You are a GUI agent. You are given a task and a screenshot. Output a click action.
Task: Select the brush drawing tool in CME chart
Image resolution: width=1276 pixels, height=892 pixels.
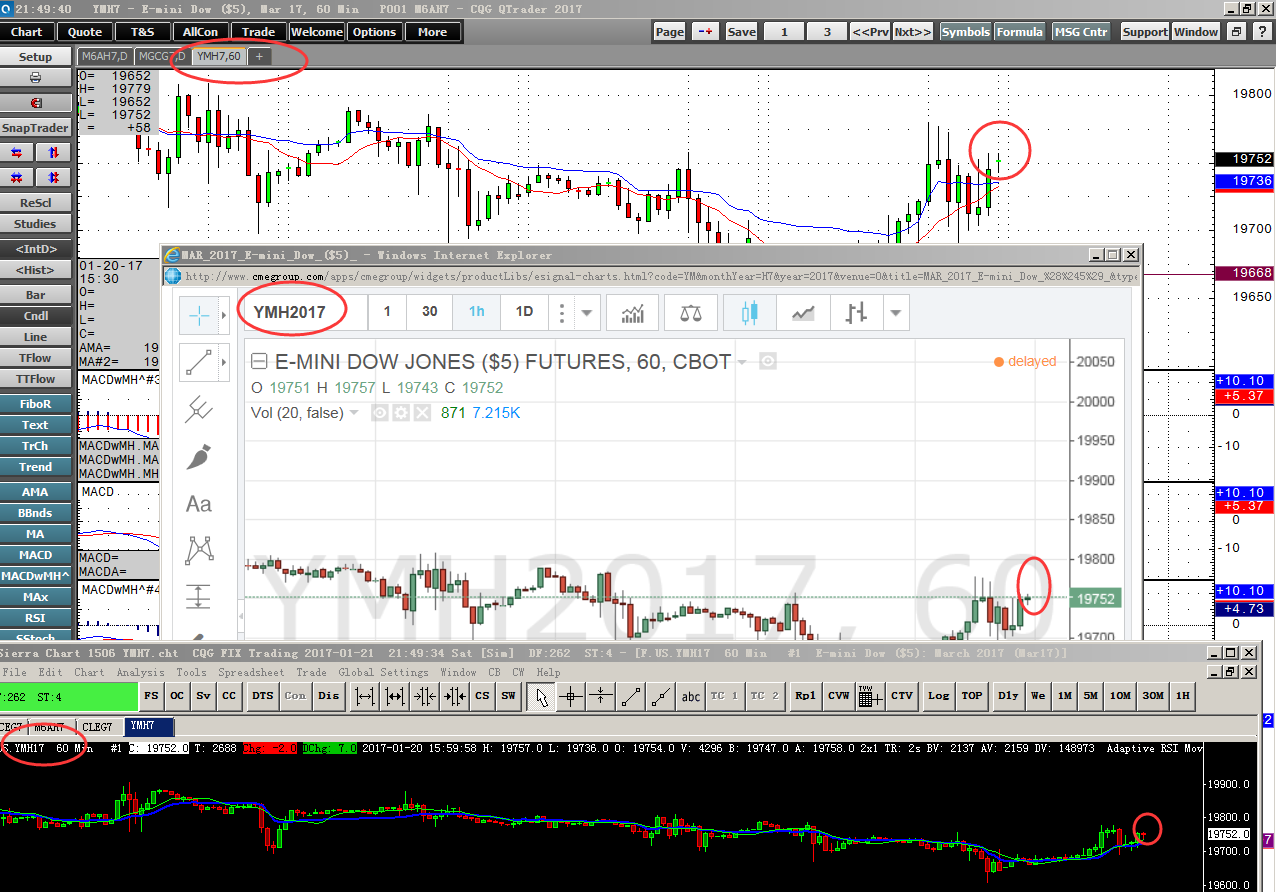199,457
